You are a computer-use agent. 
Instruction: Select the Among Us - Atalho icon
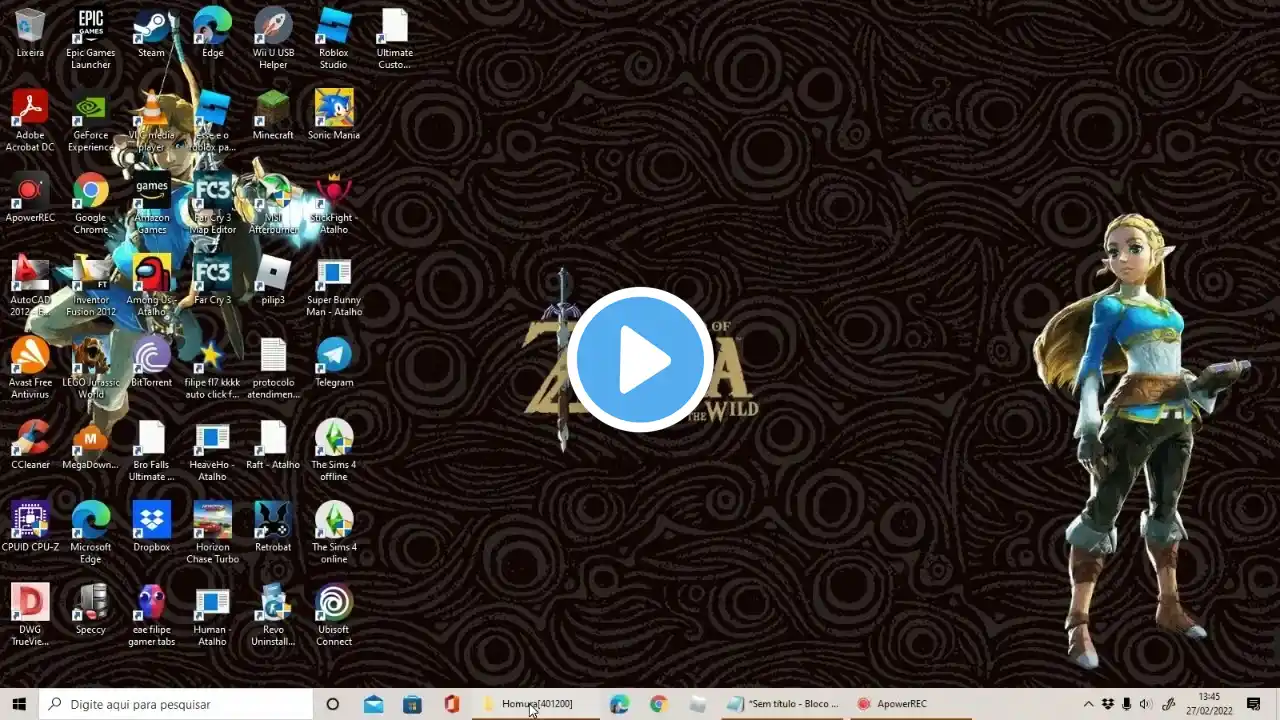click(x=151, y=286)
